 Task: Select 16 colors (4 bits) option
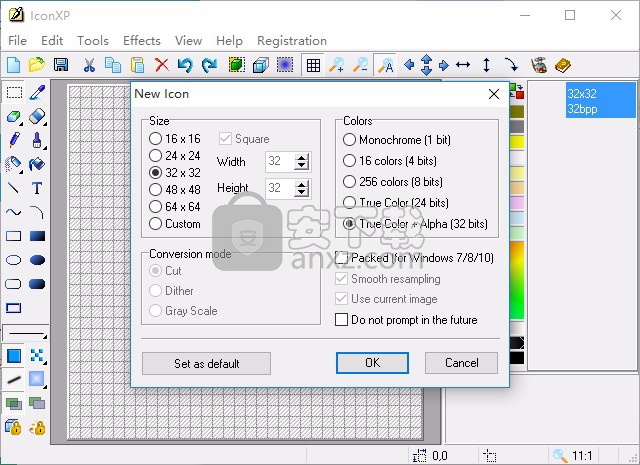(390, 160)
